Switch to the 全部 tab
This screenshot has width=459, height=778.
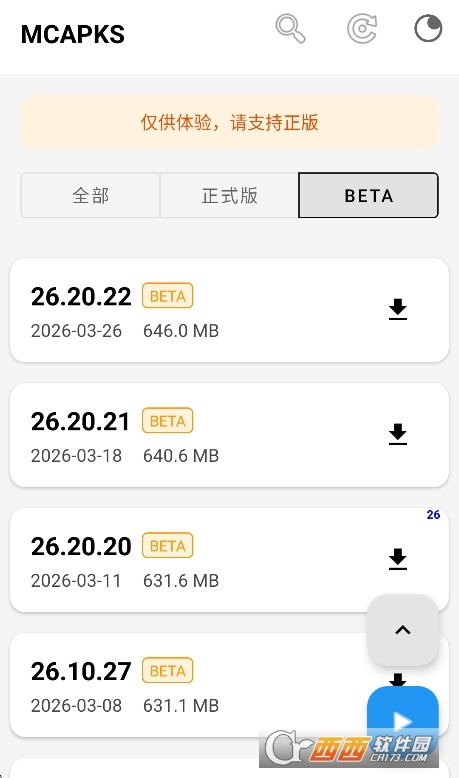(x=90, y=195)
